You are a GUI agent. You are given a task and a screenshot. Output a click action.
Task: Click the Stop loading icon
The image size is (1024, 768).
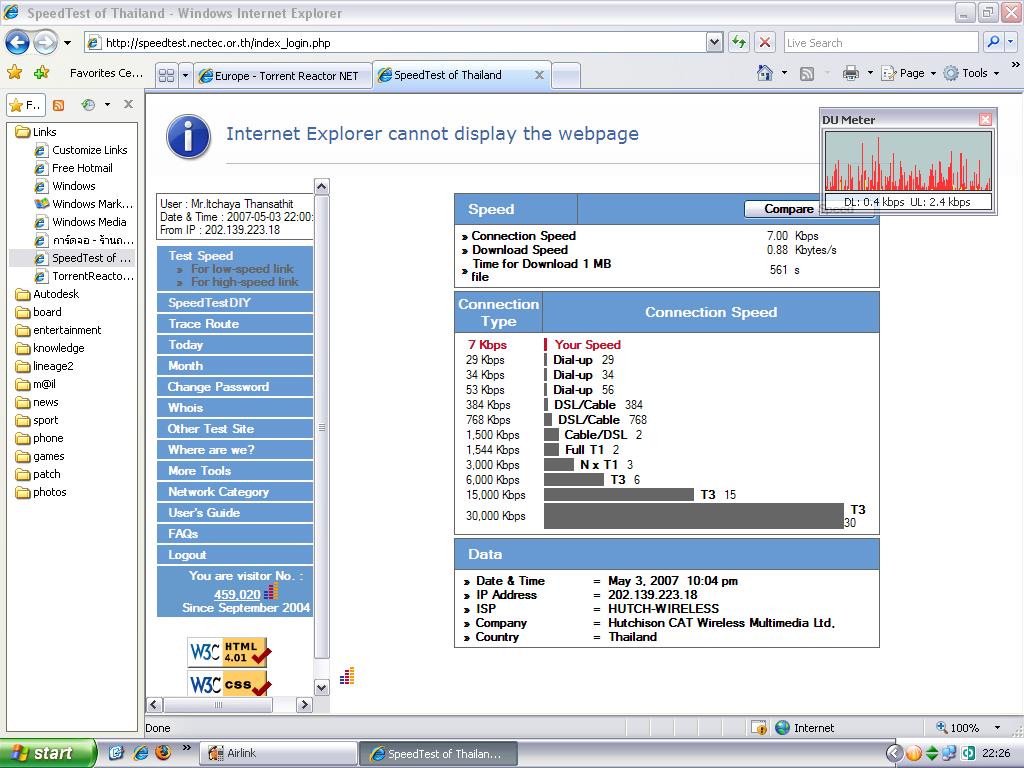click(x=765, y=42)
